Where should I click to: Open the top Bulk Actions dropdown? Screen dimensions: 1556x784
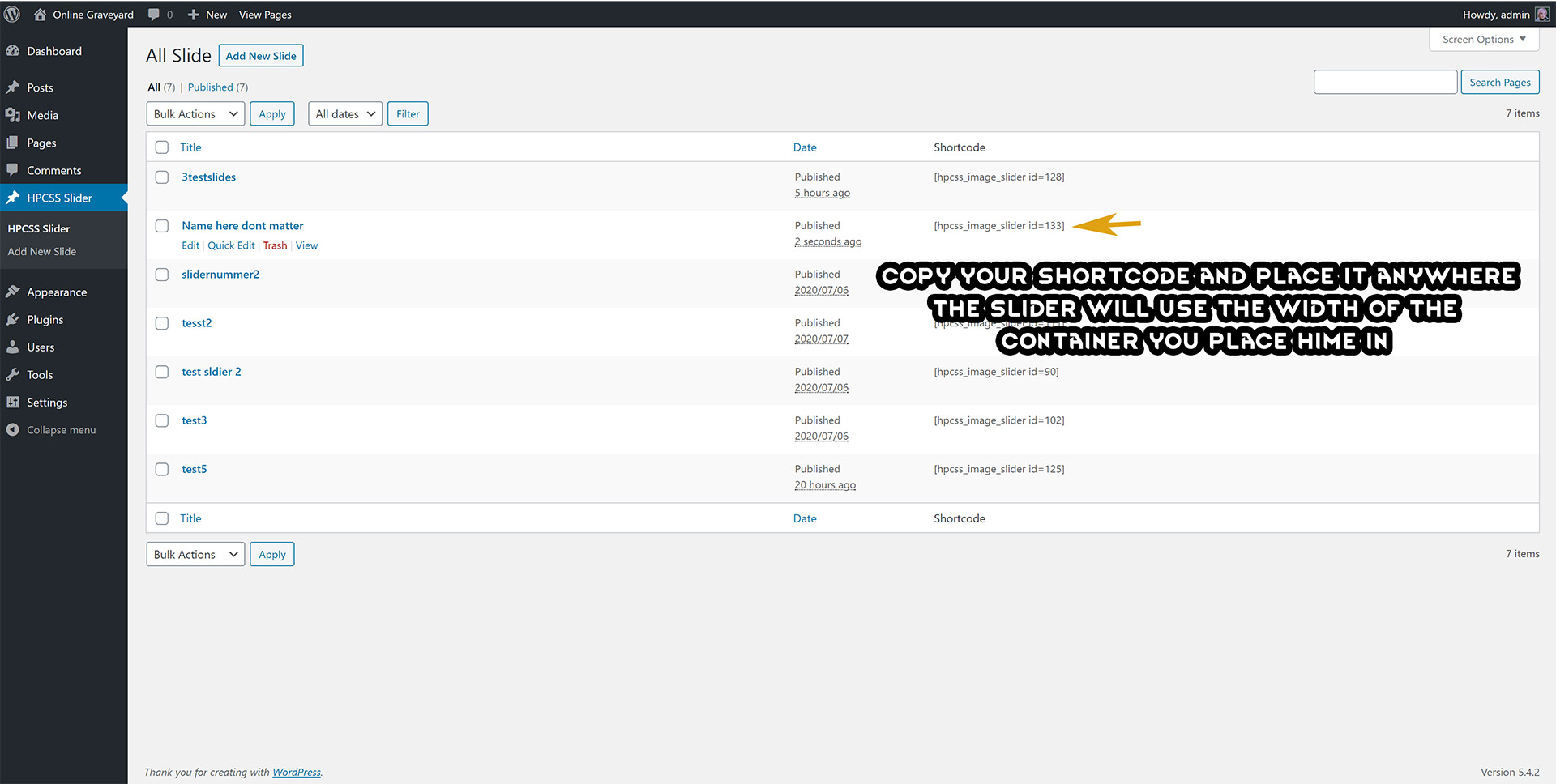[195, 114]
